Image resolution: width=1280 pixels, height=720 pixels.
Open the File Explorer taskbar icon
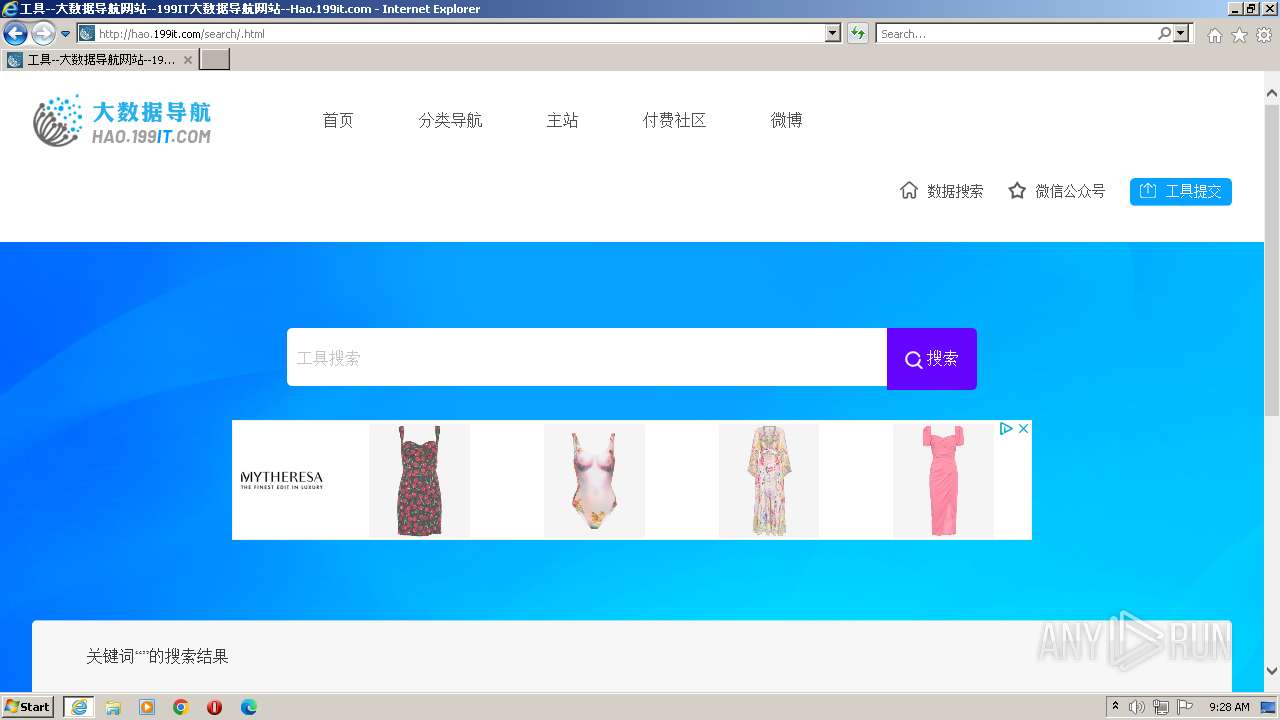coord(113,707)
